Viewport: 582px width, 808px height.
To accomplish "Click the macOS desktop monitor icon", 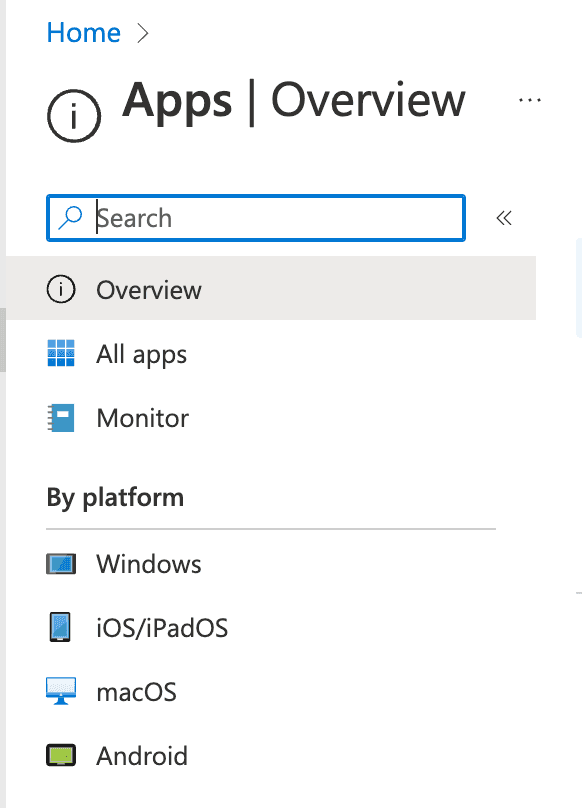I will (x=61, y=691).
